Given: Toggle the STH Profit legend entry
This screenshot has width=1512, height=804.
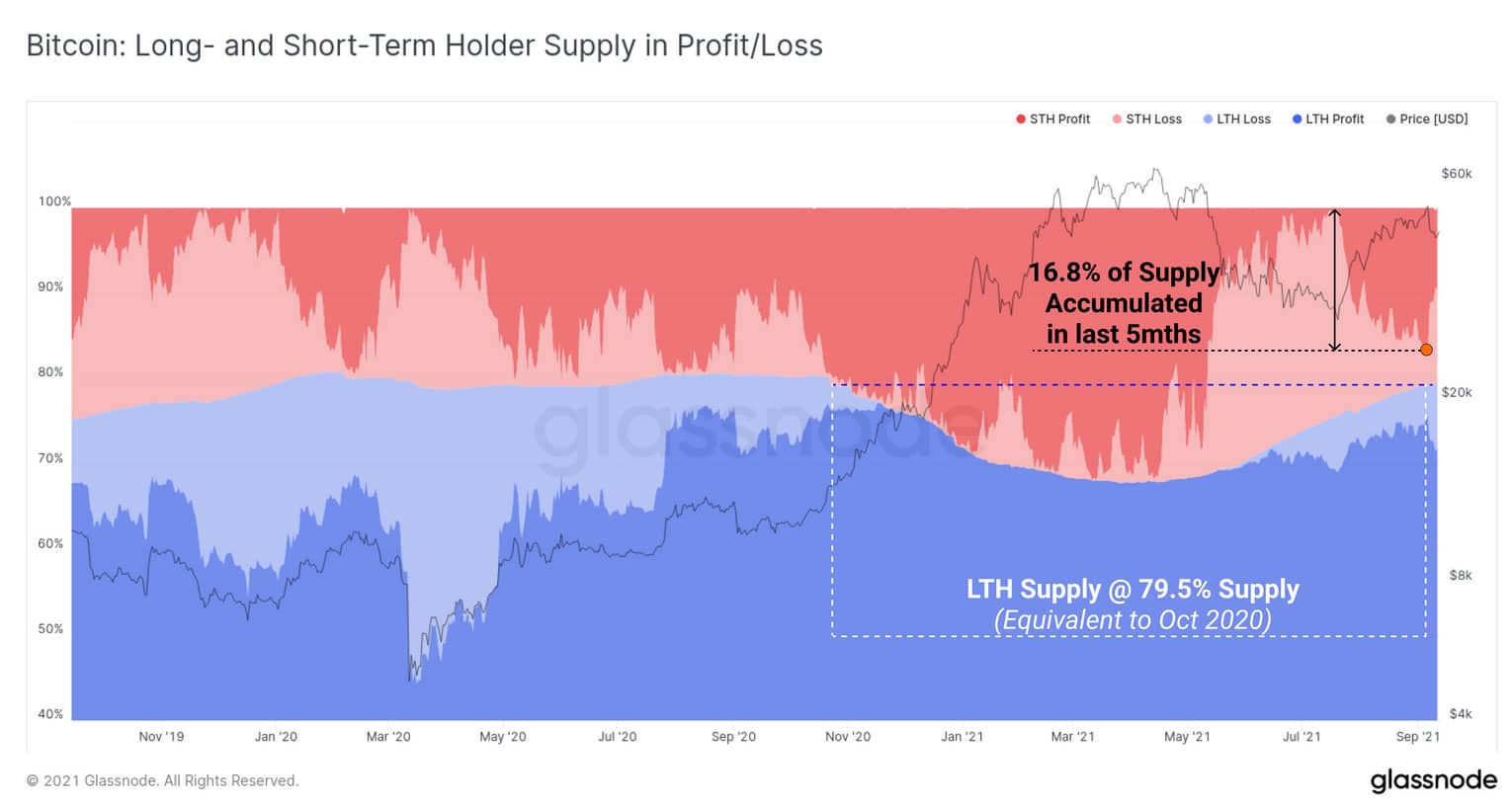Looking at the screenshot, I should (1052, 119).
